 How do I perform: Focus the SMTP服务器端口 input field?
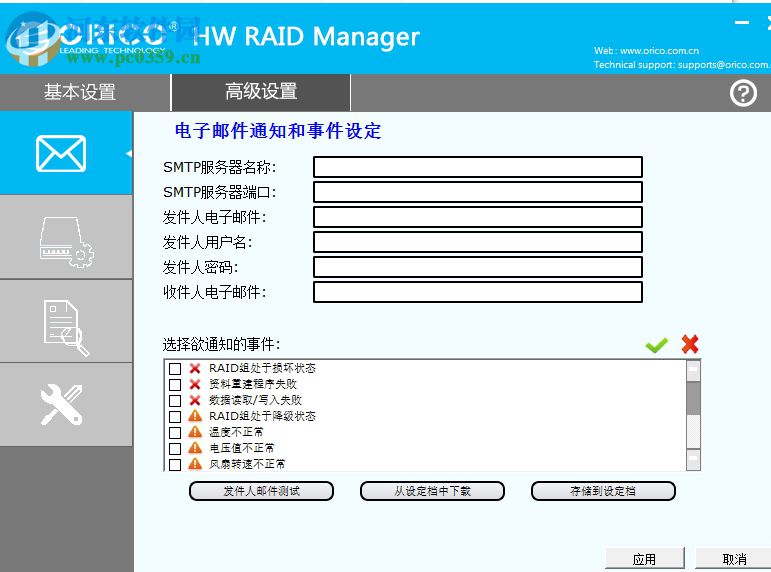[477, 192]
